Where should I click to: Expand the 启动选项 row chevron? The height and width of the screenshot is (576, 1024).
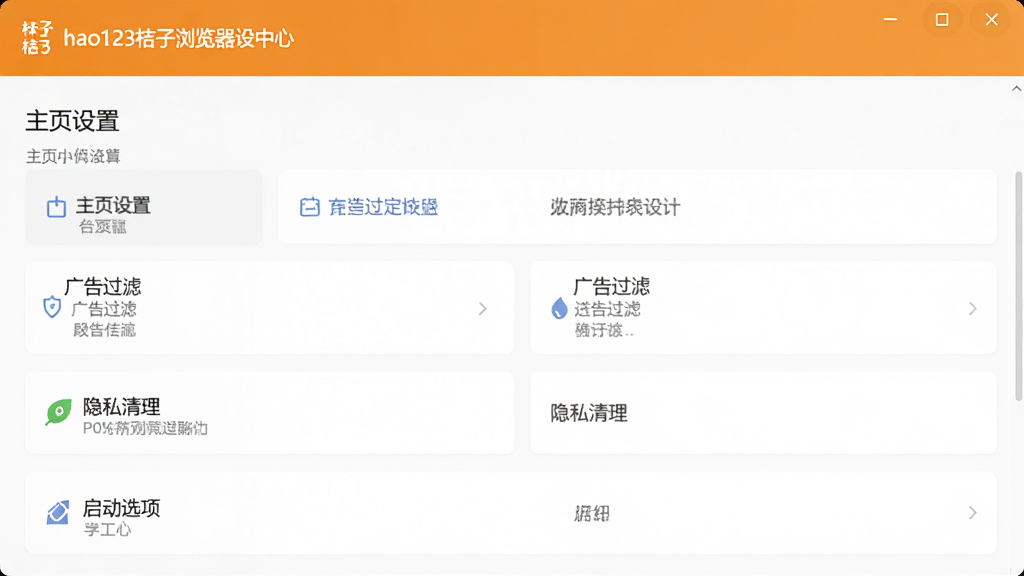(972, 513)
